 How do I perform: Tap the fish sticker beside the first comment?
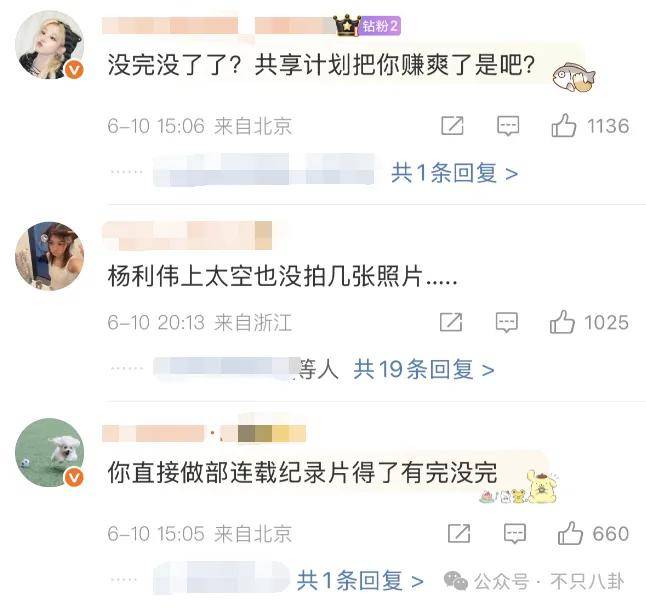[574, 77]
